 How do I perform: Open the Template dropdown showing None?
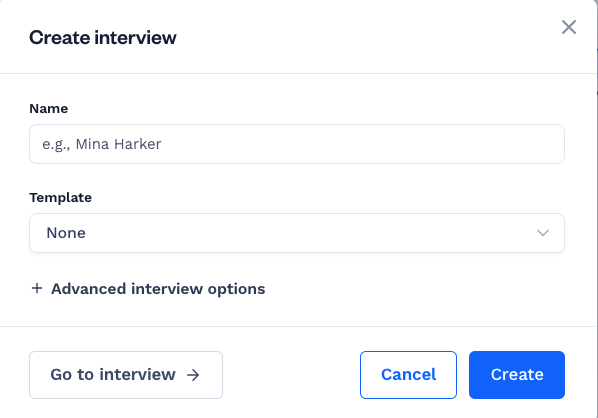tap(297, 233)
